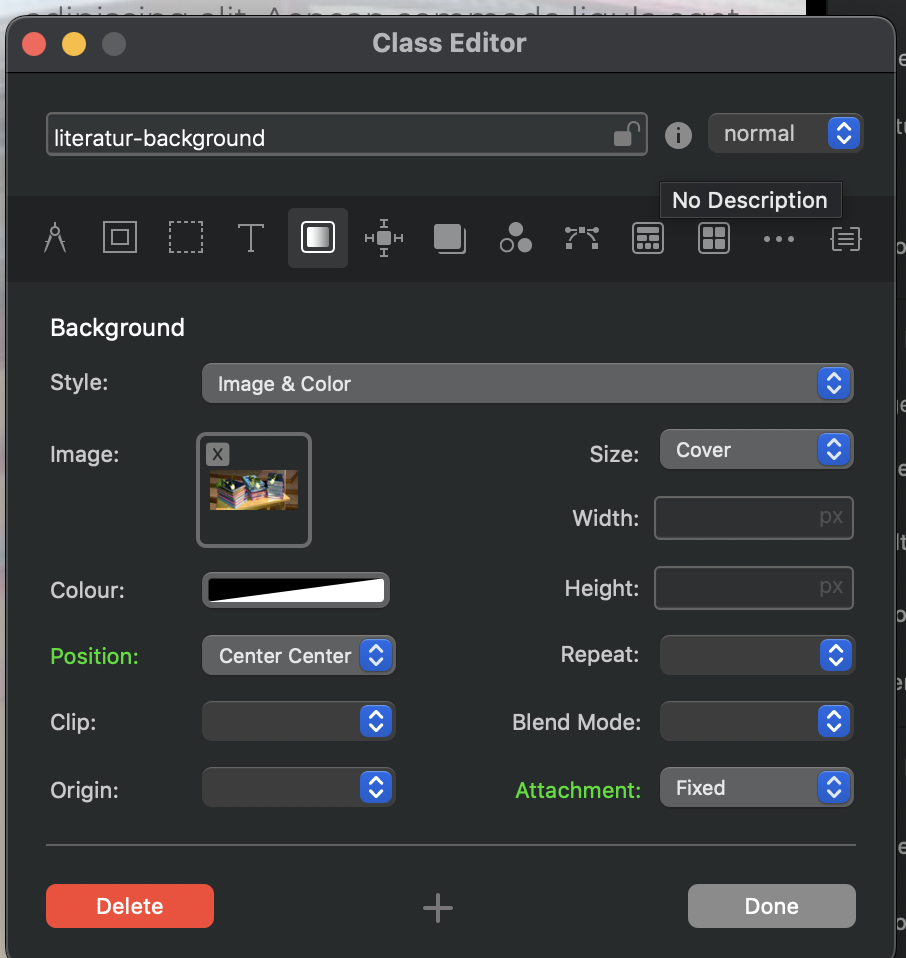906x958 pixels.
Task: Open the grid layout tab icon
Action: point(713,238)
